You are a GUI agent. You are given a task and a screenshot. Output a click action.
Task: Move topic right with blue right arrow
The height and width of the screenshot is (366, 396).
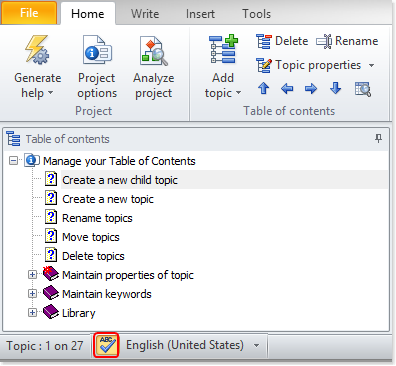coord(311,89)
